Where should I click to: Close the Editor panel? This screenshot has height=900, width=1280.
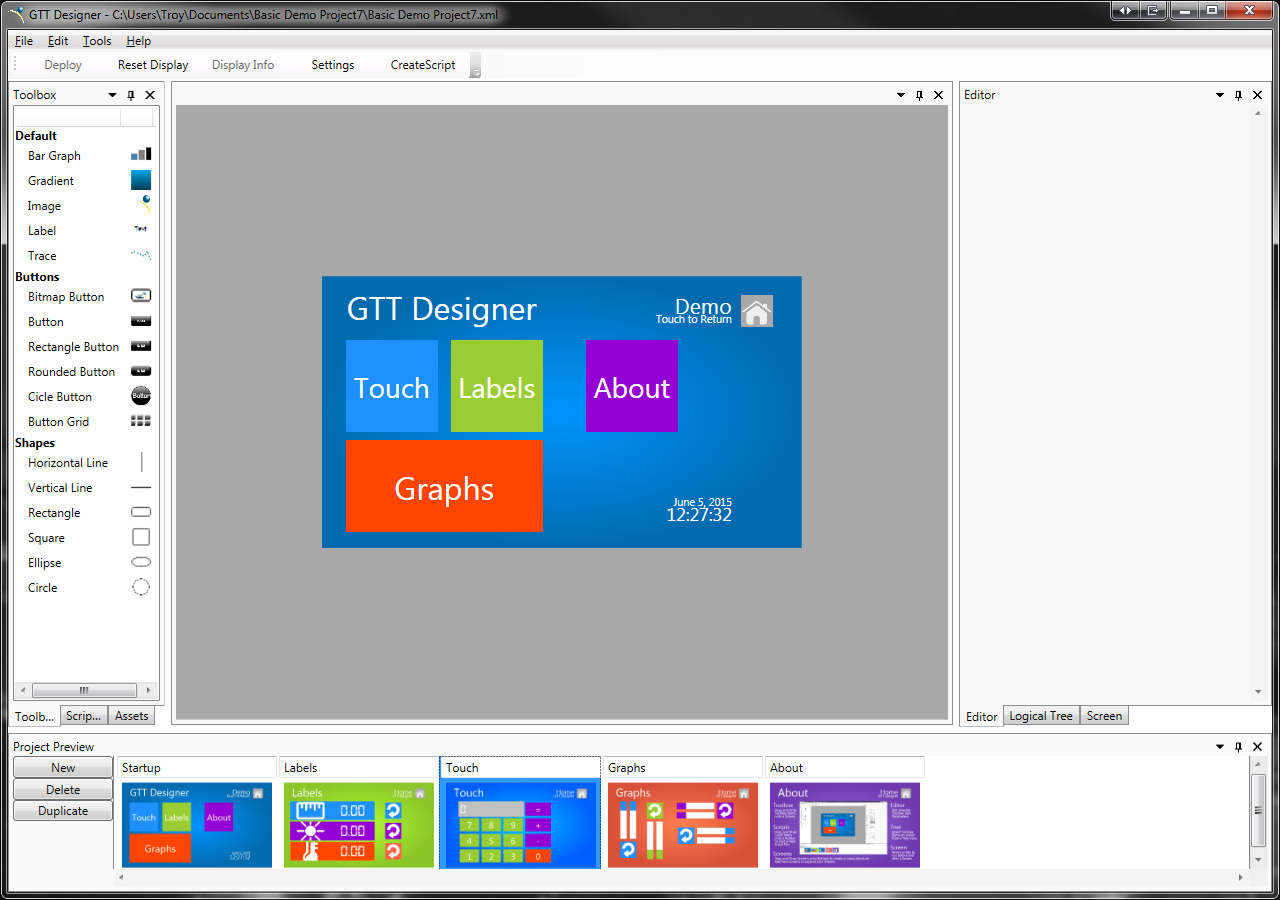[1257, 95]
